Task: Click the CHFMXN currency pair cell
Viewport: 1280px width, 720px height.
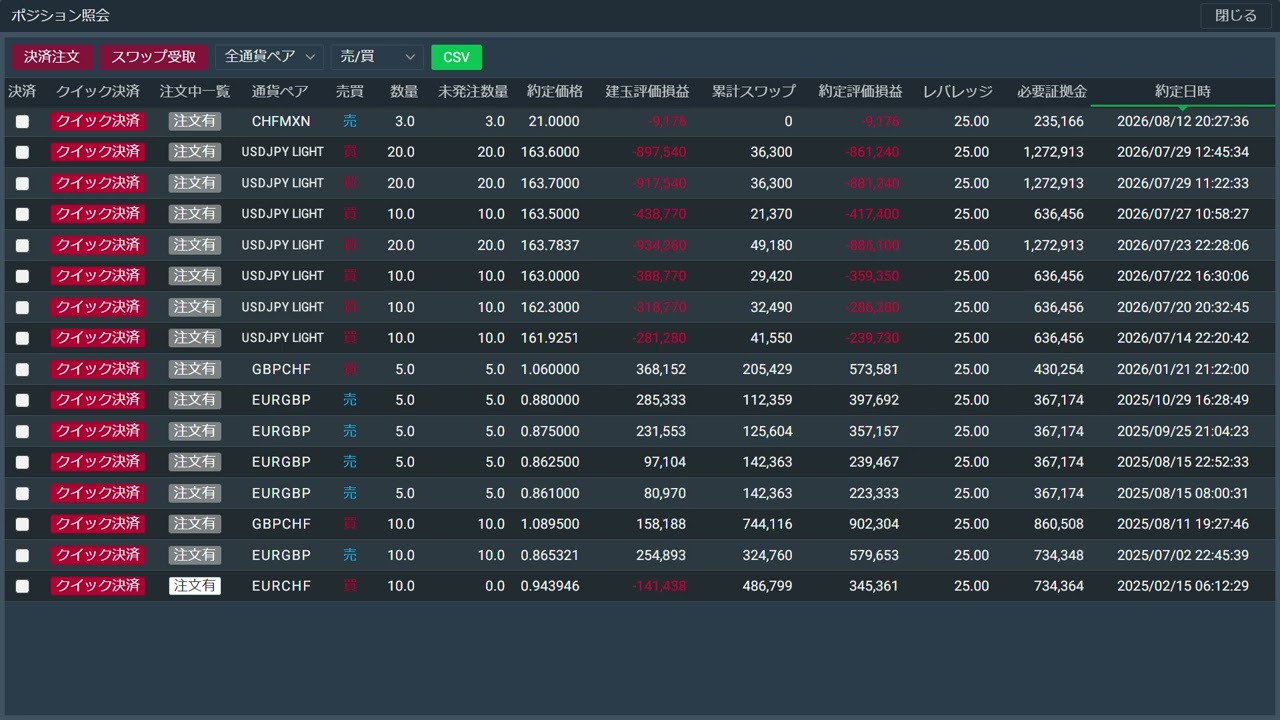Action: point(281,121)
